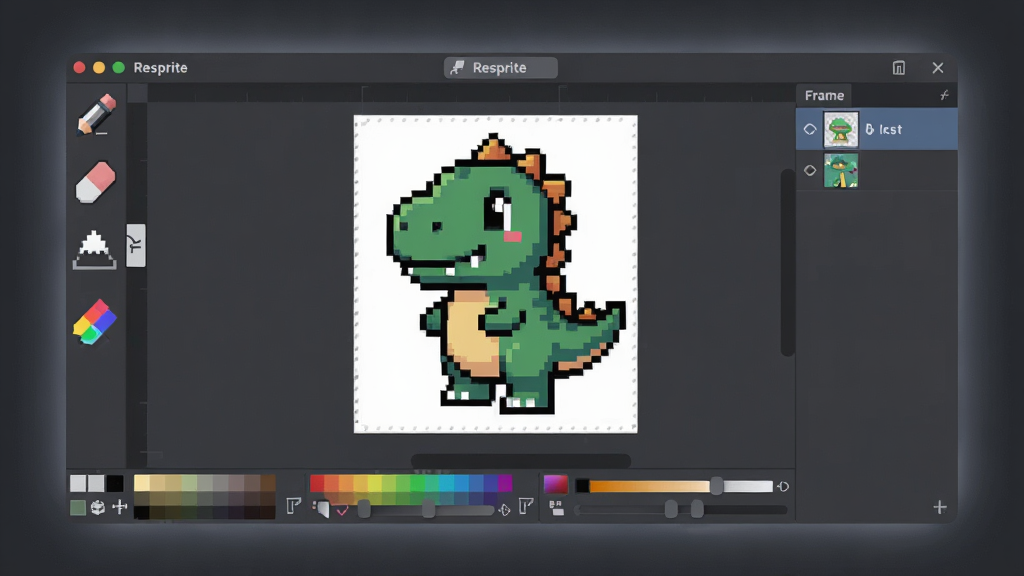The width and height of the screenshot is (1024, 576).
Task: Open the hue palette options flag icon
Action: pyautogui.click(x=526, y=505)
